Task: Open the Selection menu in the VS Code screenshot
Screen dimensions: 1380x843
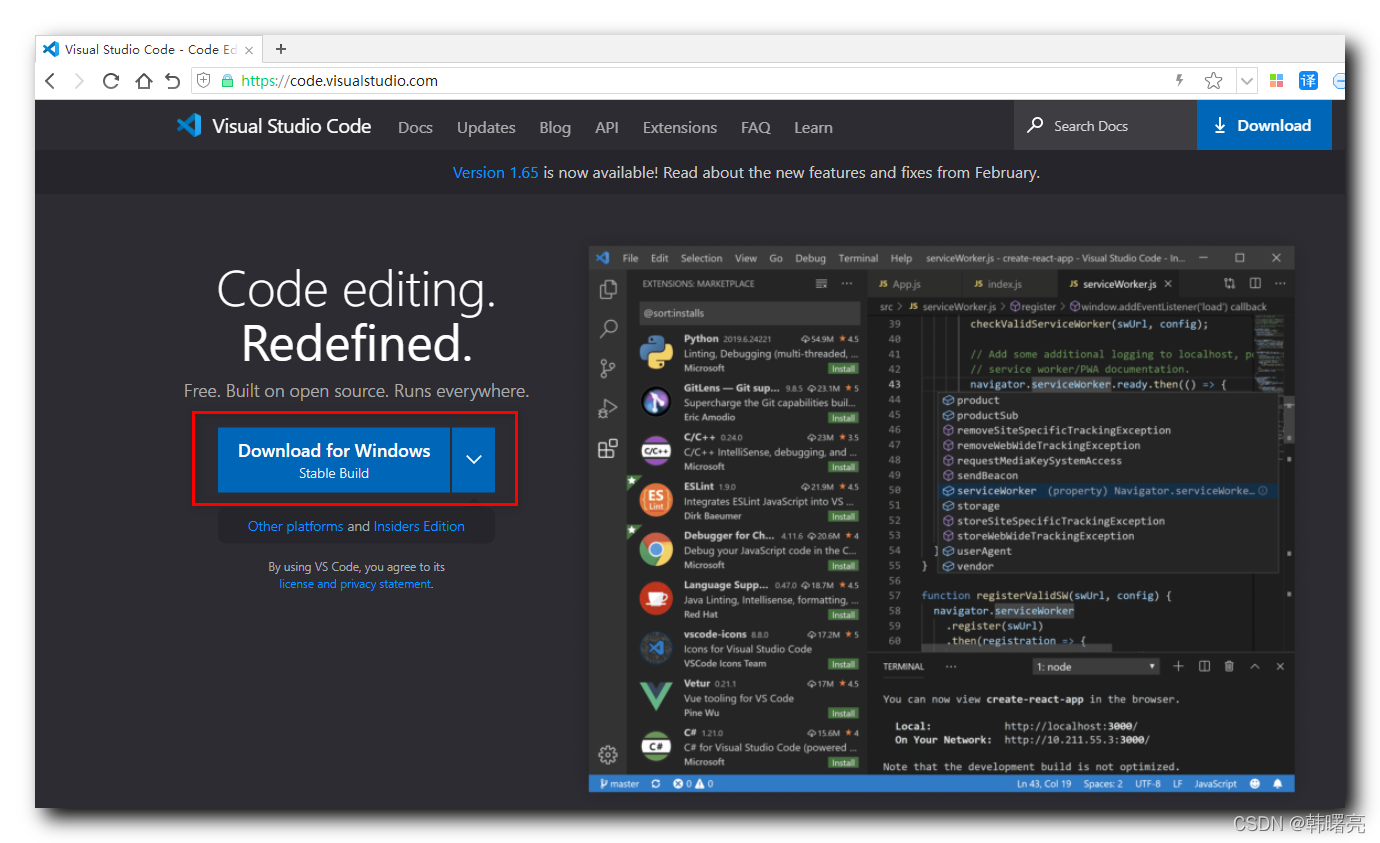Action: click(x=702, y=258)
